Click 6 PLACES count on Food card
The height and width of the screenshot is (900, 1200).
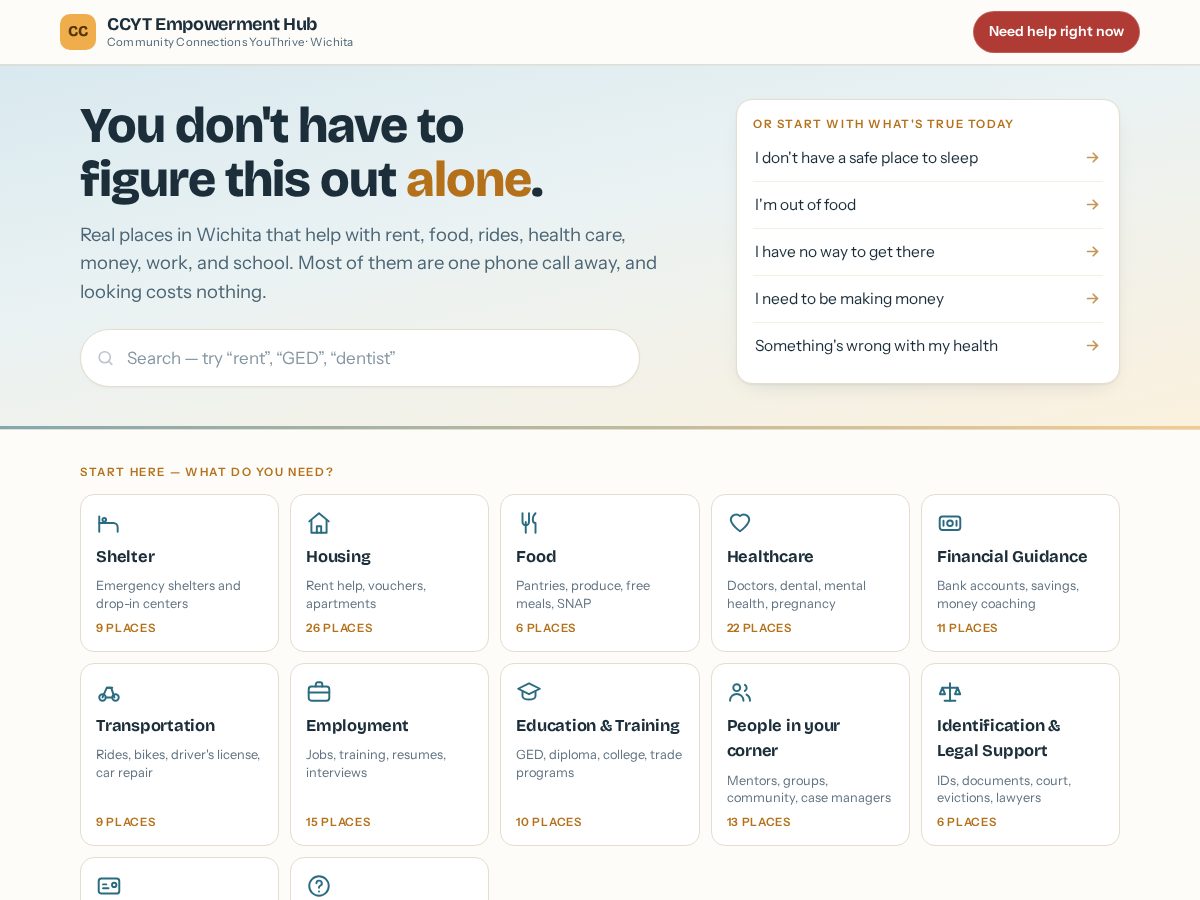546,628
